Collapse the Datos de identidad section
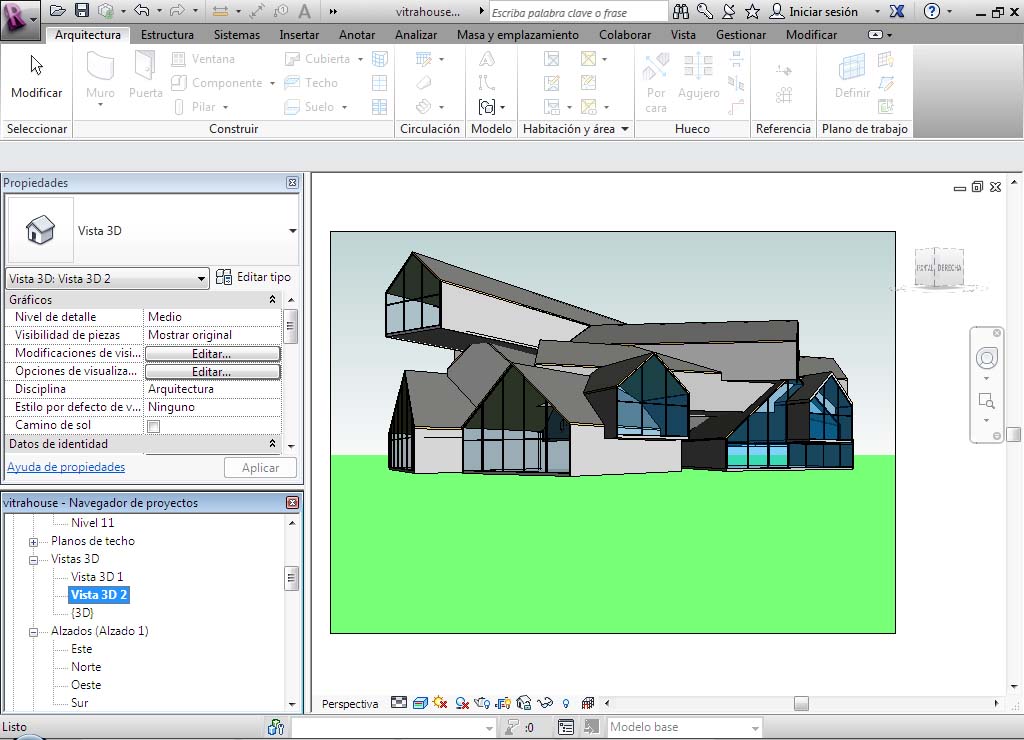 point(272,444)
